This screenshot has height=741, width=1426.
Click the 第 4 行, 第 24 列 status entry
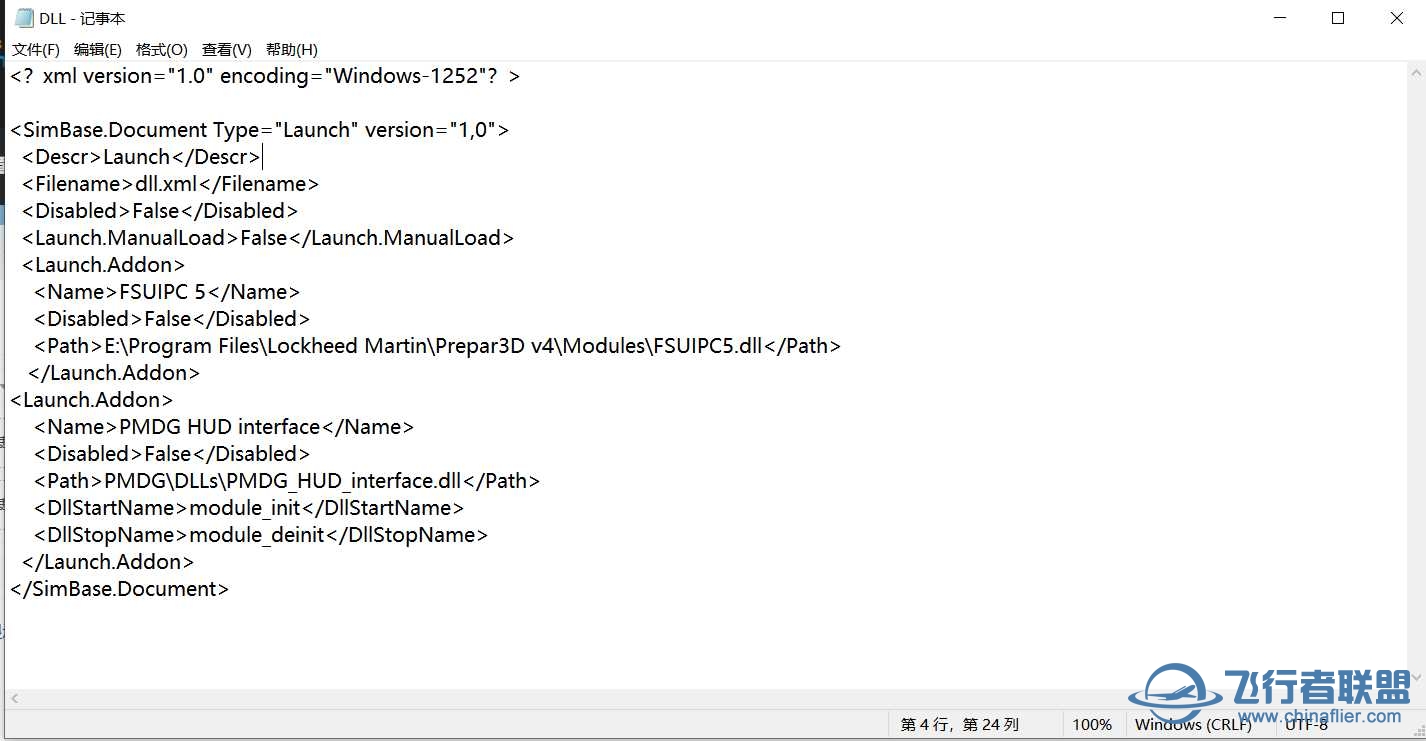click(960, 725)
